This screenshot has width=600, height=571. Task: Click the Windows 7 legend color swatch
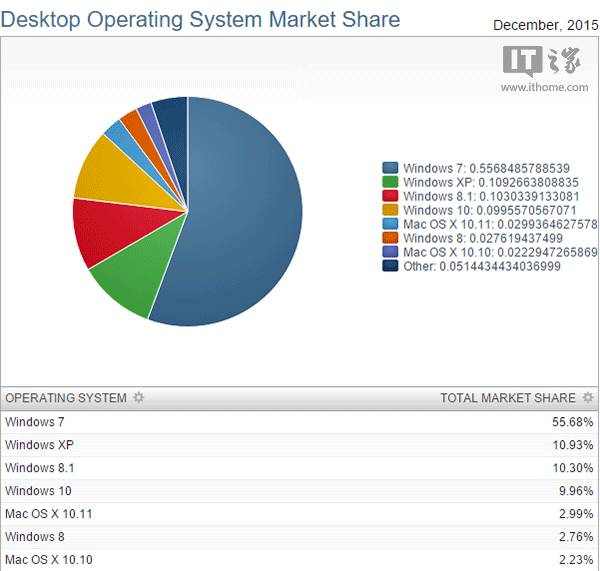[x=390, y=168]
